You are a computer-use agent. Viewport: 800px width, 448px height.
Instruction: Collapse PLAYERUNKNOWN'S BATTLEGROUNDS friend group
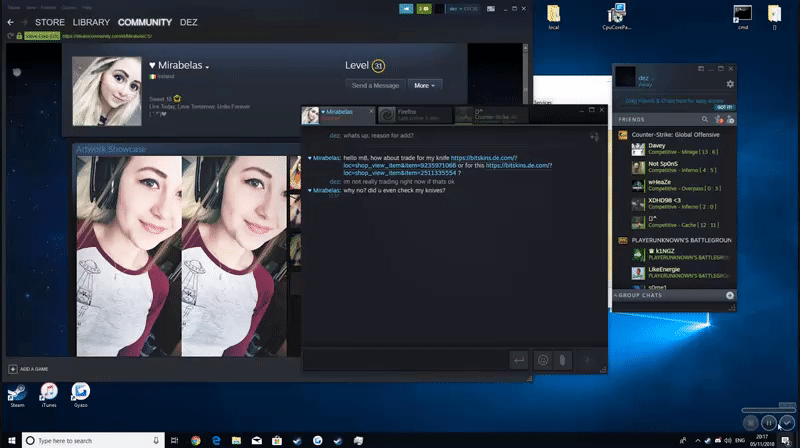pyautogui.click(x=675, y=240)
